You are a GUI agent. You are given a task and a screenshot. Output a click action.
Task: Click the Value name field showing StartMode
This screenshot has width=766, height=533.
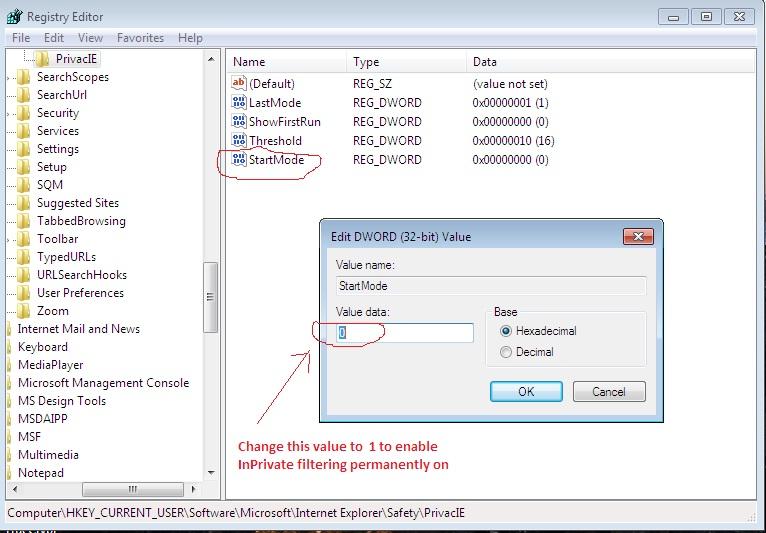(x=491, y=286)
